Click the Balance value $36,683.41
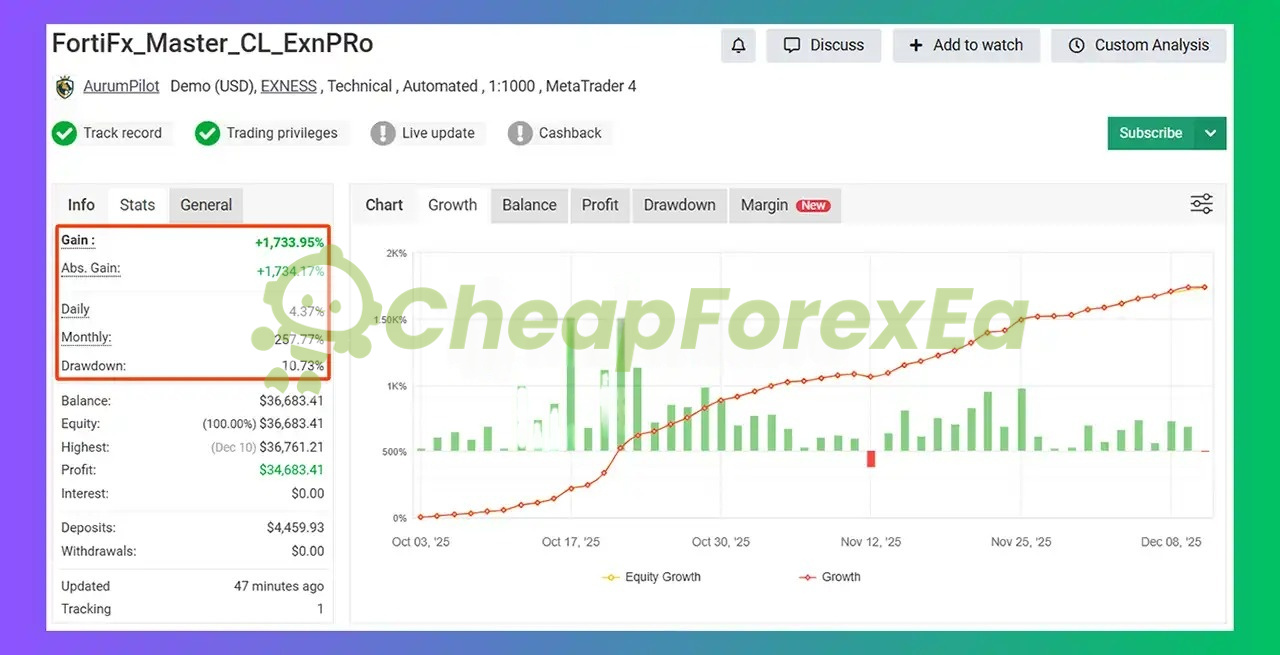 pos(291,401)
